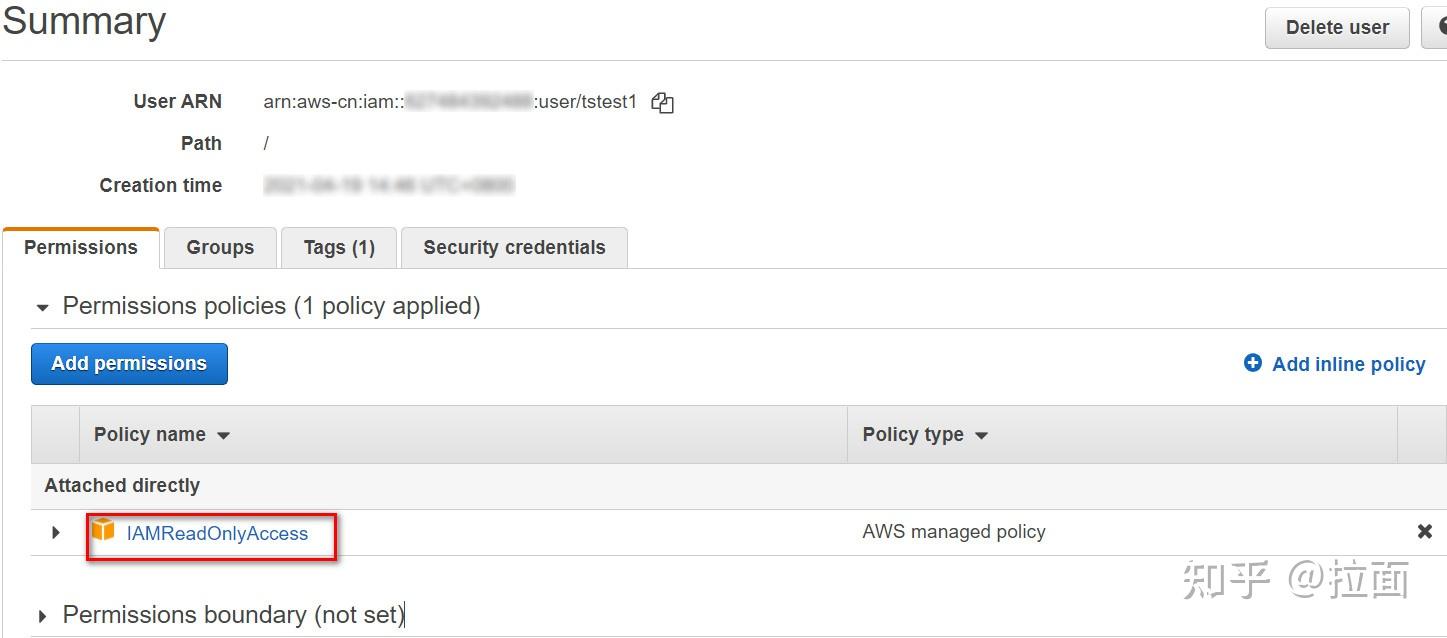Select the Permissions tab

(80, 247)
